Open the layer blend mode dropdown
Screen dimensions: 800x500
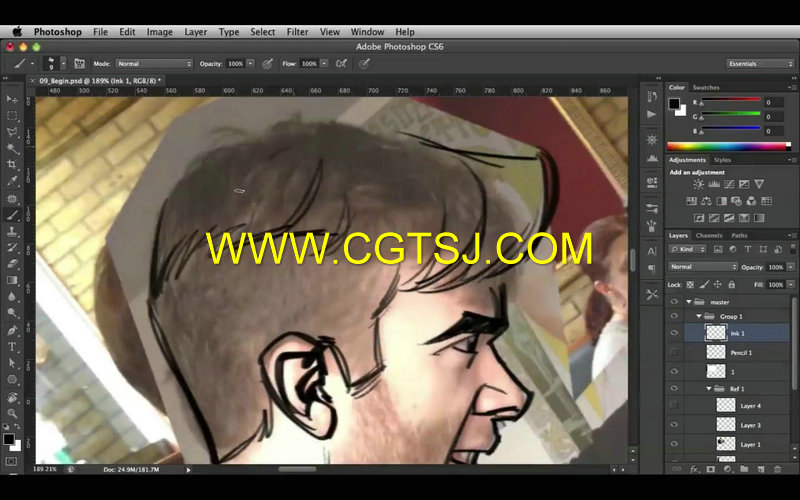click(x=703, y=267)
